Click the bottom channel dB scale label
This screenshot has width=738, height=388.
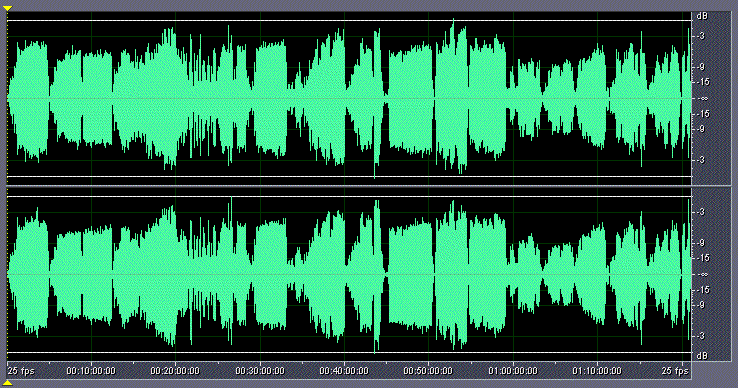tap(702, 356)
